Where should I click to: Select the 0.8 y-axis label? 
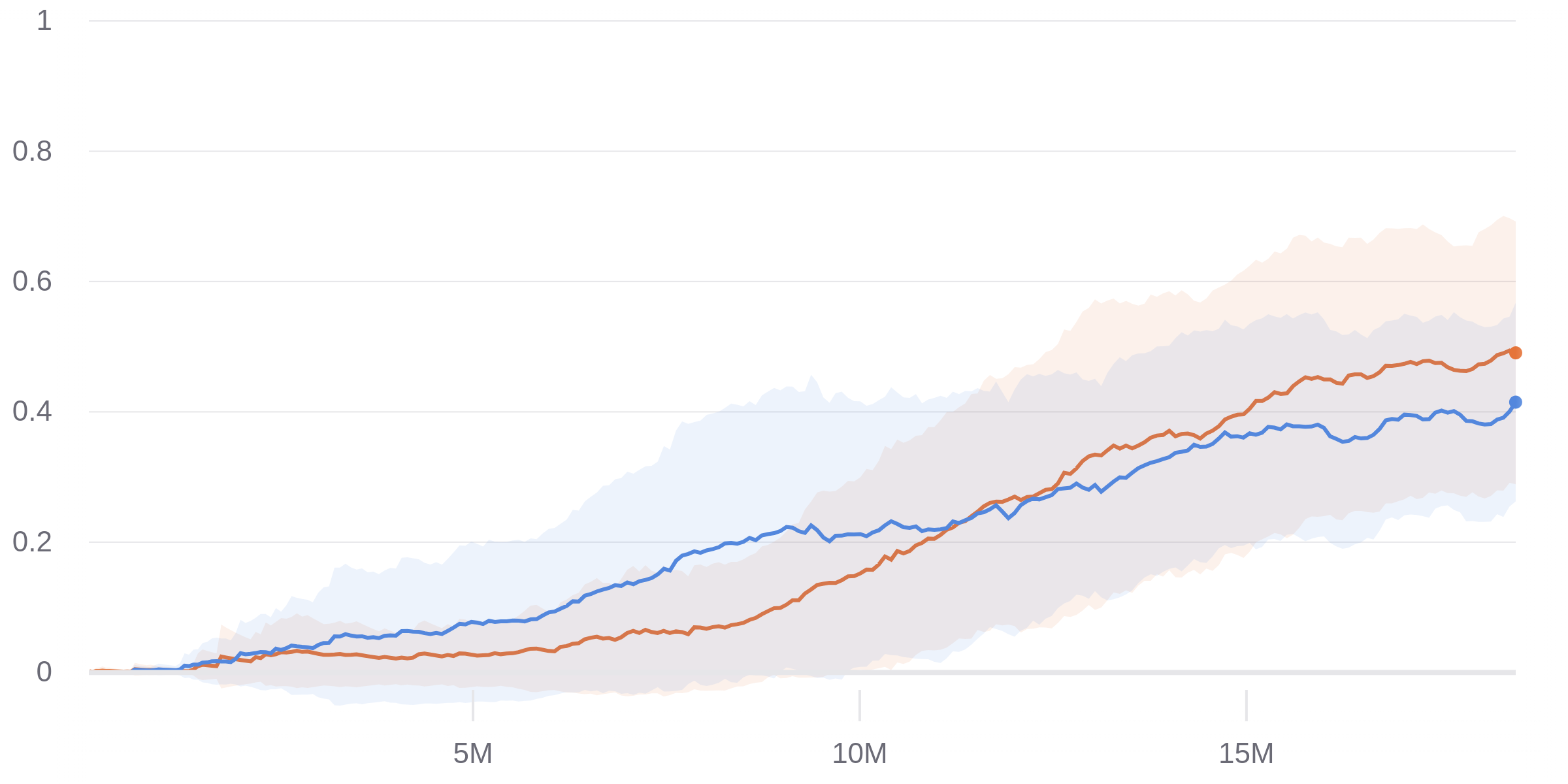pos(32,152)
